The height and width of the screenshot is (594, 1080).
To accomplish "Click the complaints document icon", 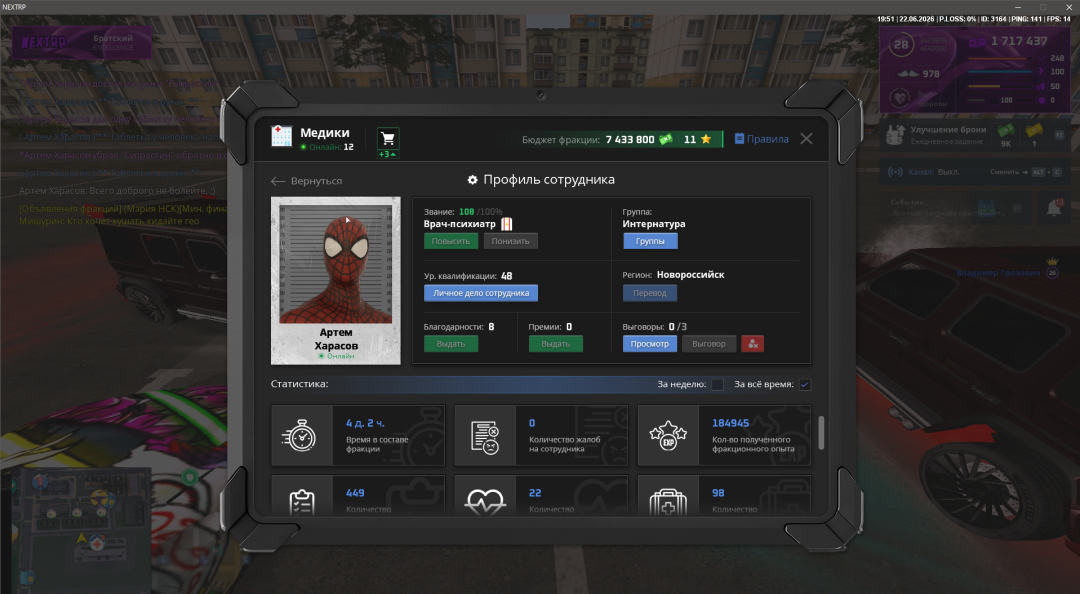I will click(x=485, y=436).
